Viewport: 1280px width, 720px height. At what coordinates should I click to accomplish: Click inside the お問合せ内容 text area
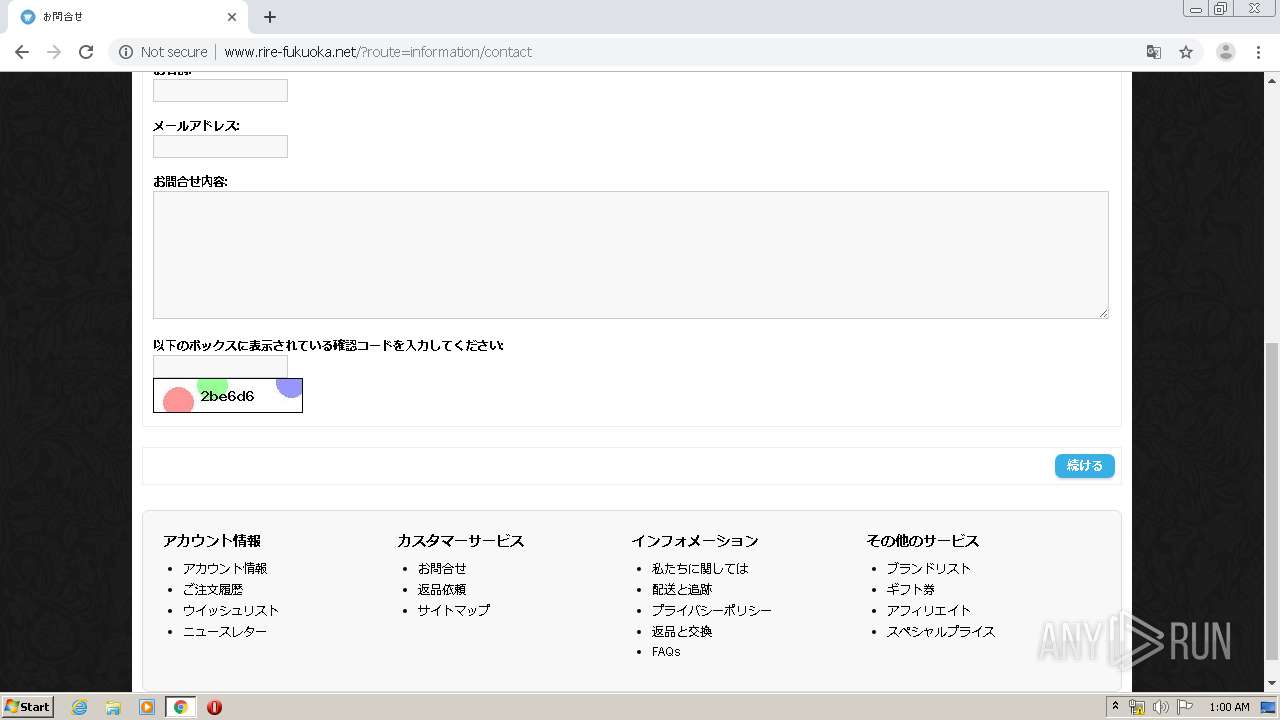[x=630, y=255]
